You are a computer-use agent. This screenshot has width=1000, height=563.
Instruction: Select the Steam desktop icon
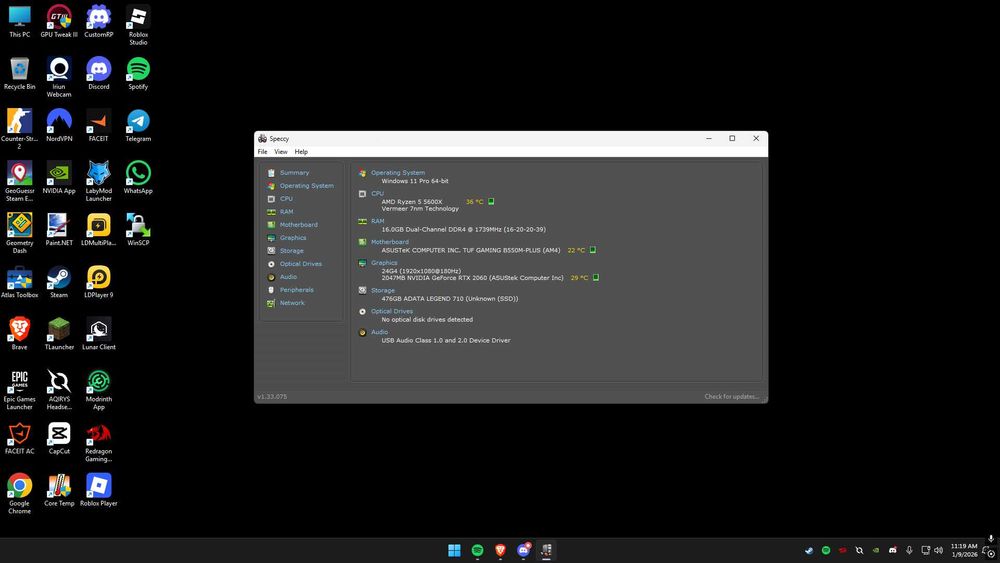tap(59, 282)
